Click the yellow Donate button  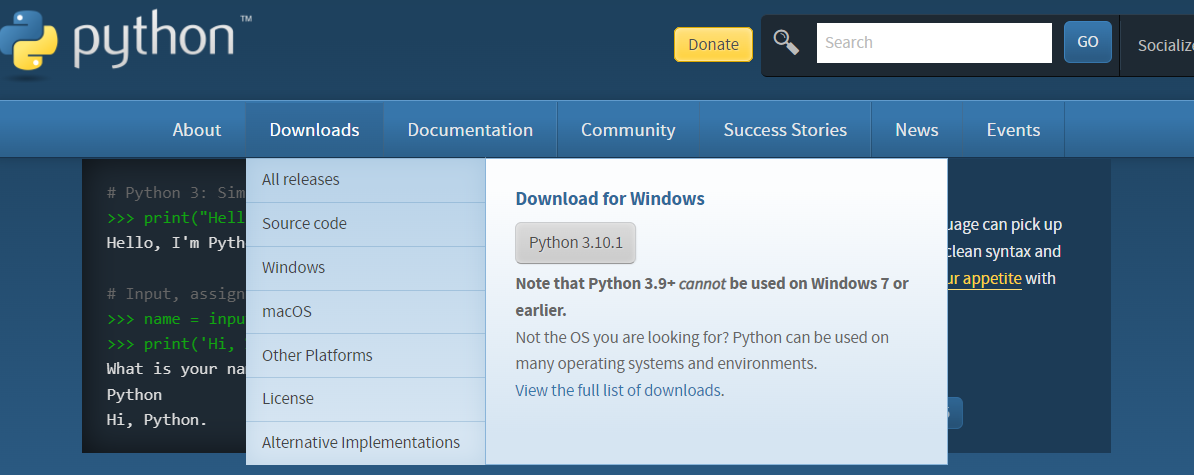click(x=713, y=44)
